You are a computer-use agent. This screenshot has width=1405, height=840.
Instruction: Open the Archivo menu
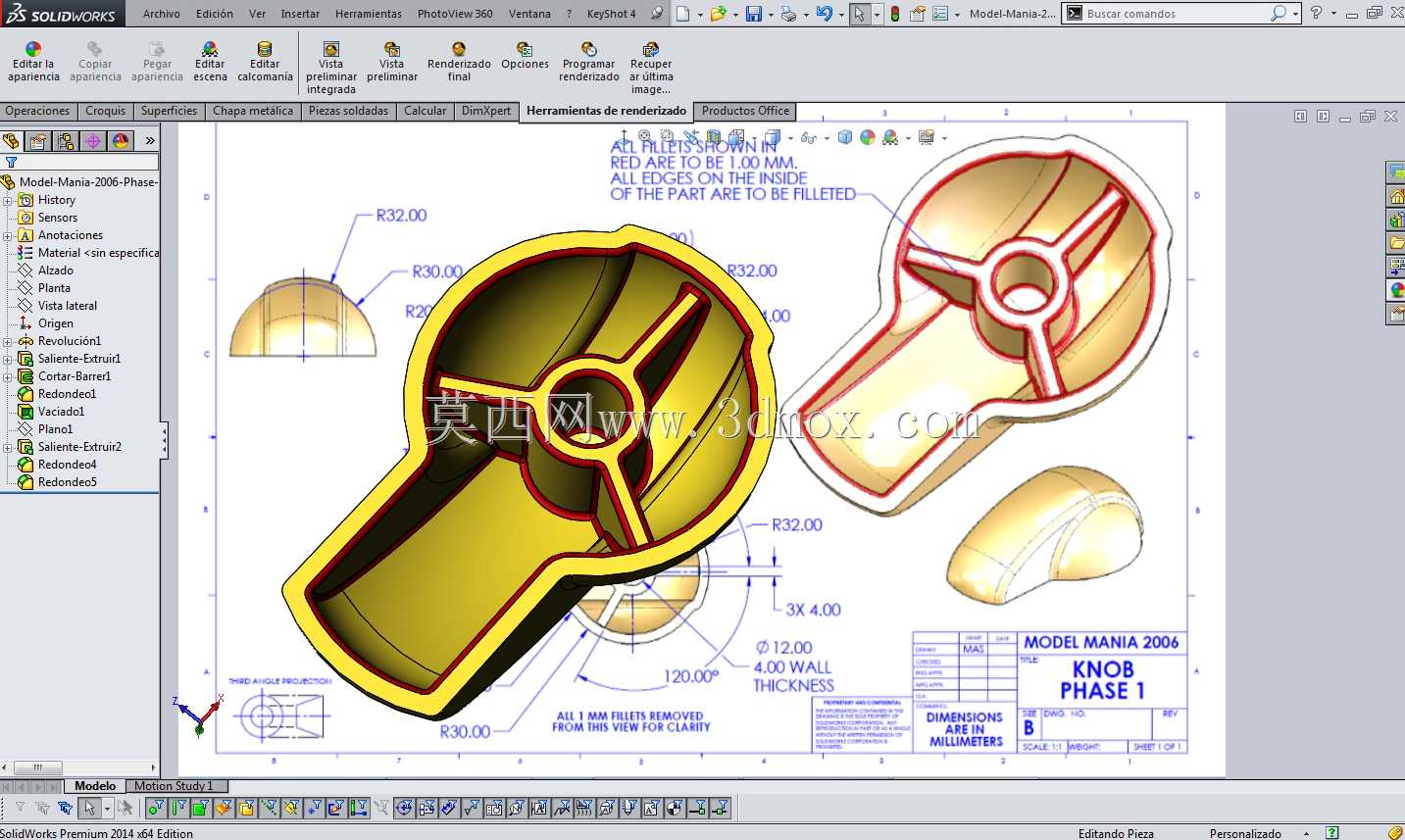click(162, 14)
